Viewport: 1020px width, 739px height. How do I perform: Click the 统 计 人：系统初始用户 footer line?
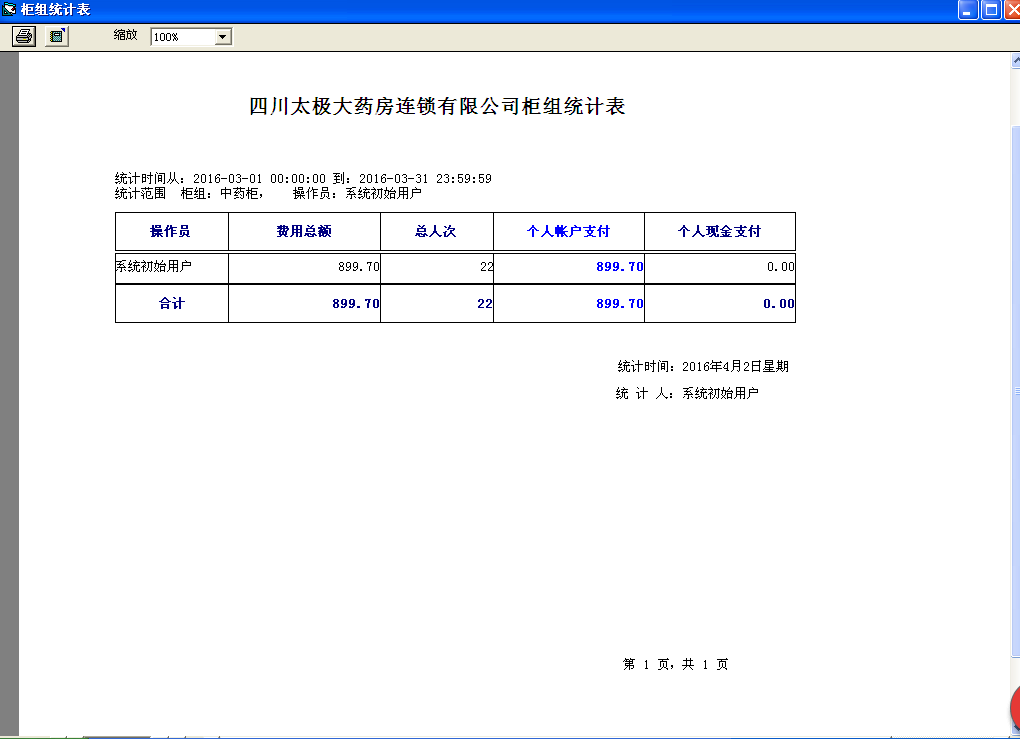[x=687, y=393]
